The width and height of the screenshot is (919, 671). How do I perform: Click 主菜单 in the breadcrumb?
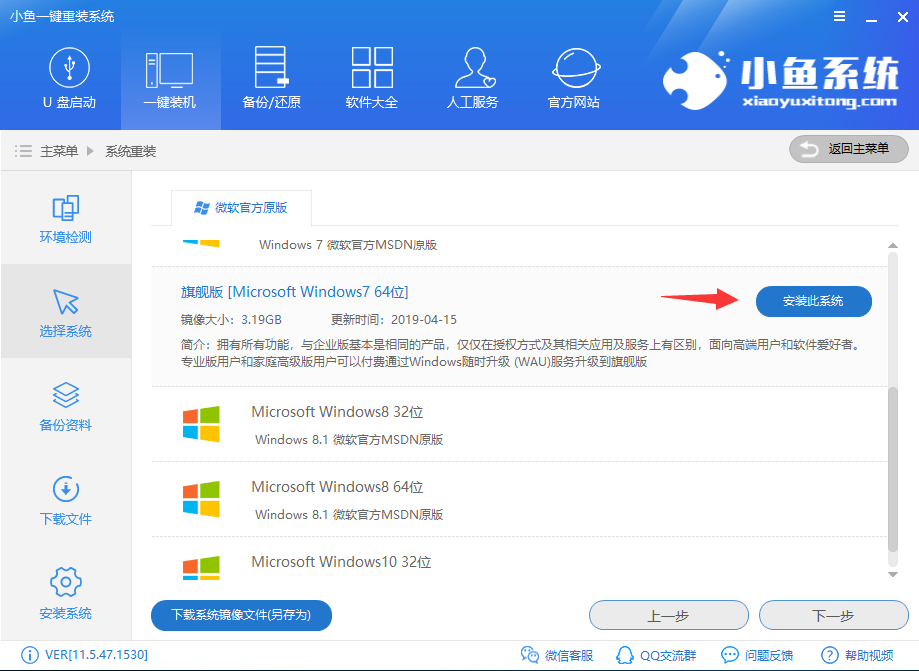click(59, 151)
